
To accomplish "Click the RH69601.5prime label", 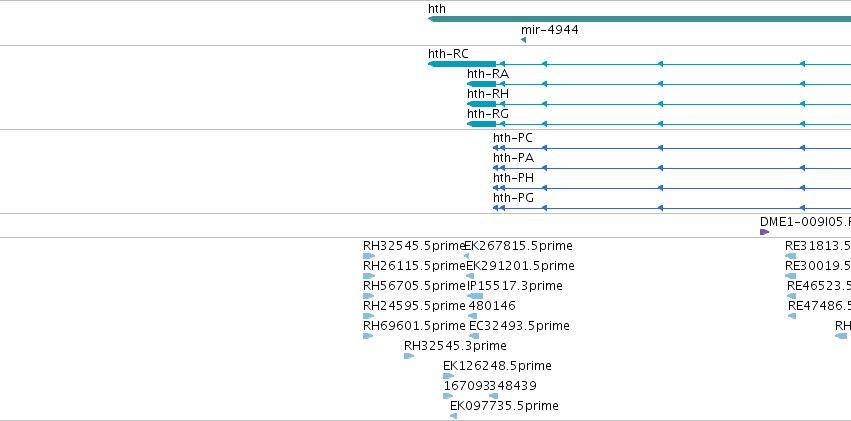I will click(x=415, y=327).
